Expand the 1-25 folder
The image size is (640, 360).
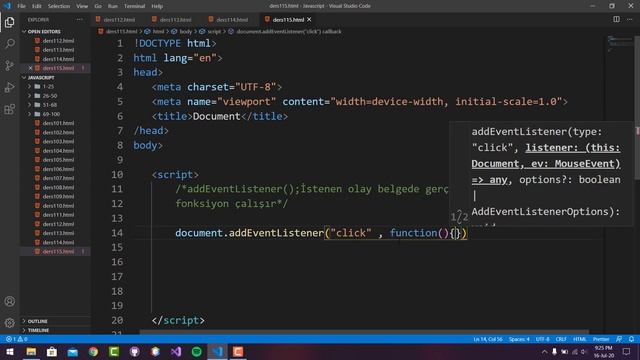point(48,87)
